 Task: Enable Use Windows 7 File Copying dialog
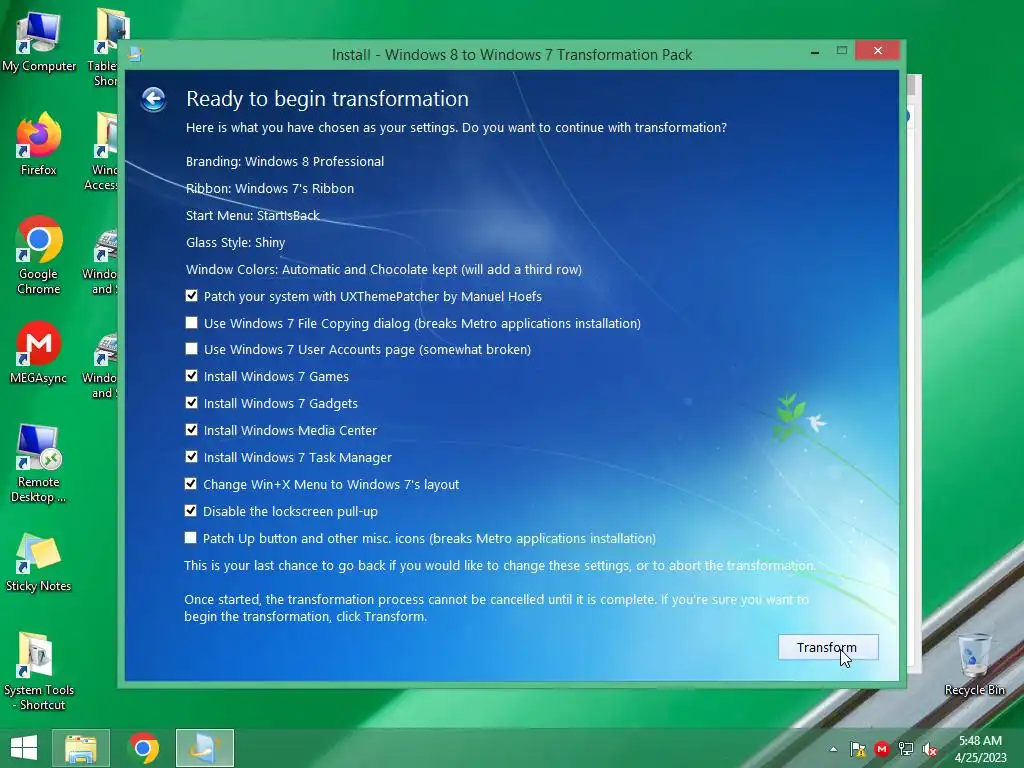[x=191, y=323]
